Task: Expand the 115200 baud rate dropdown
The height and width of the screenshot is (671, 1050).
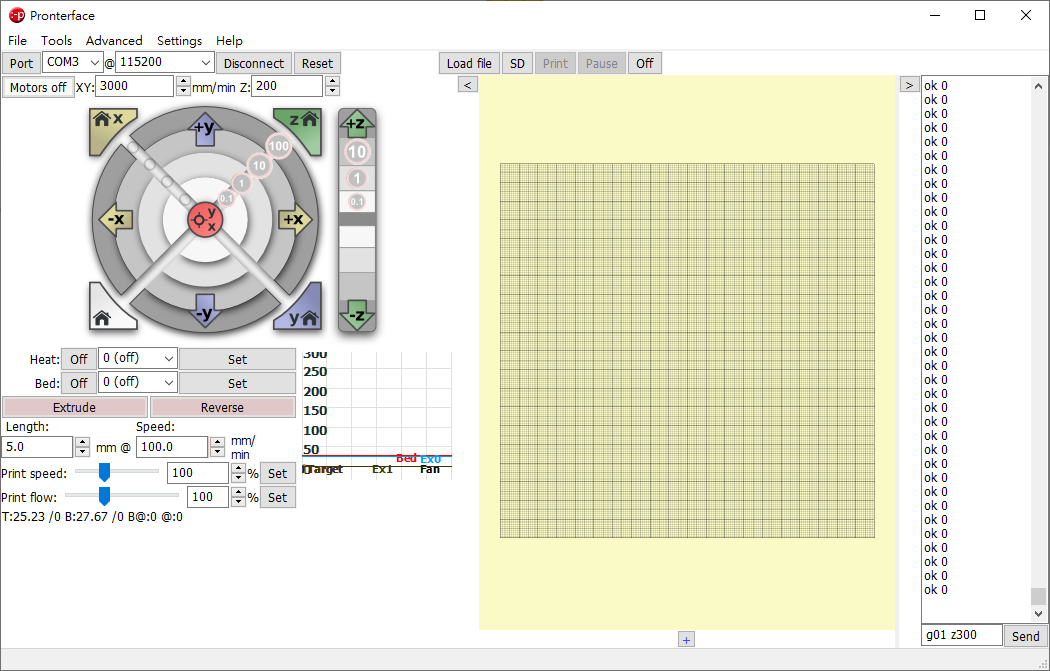Action: [x=206, y=63]
